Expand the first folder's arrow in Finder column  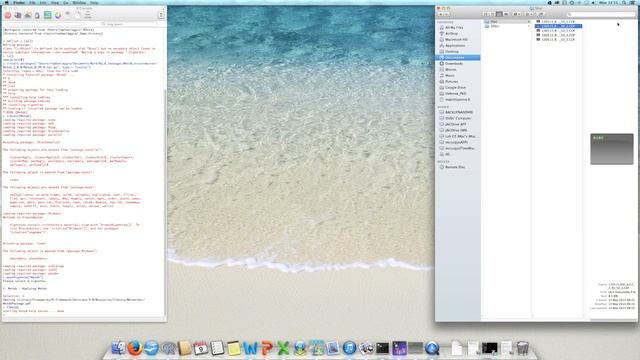pos(529,22)
